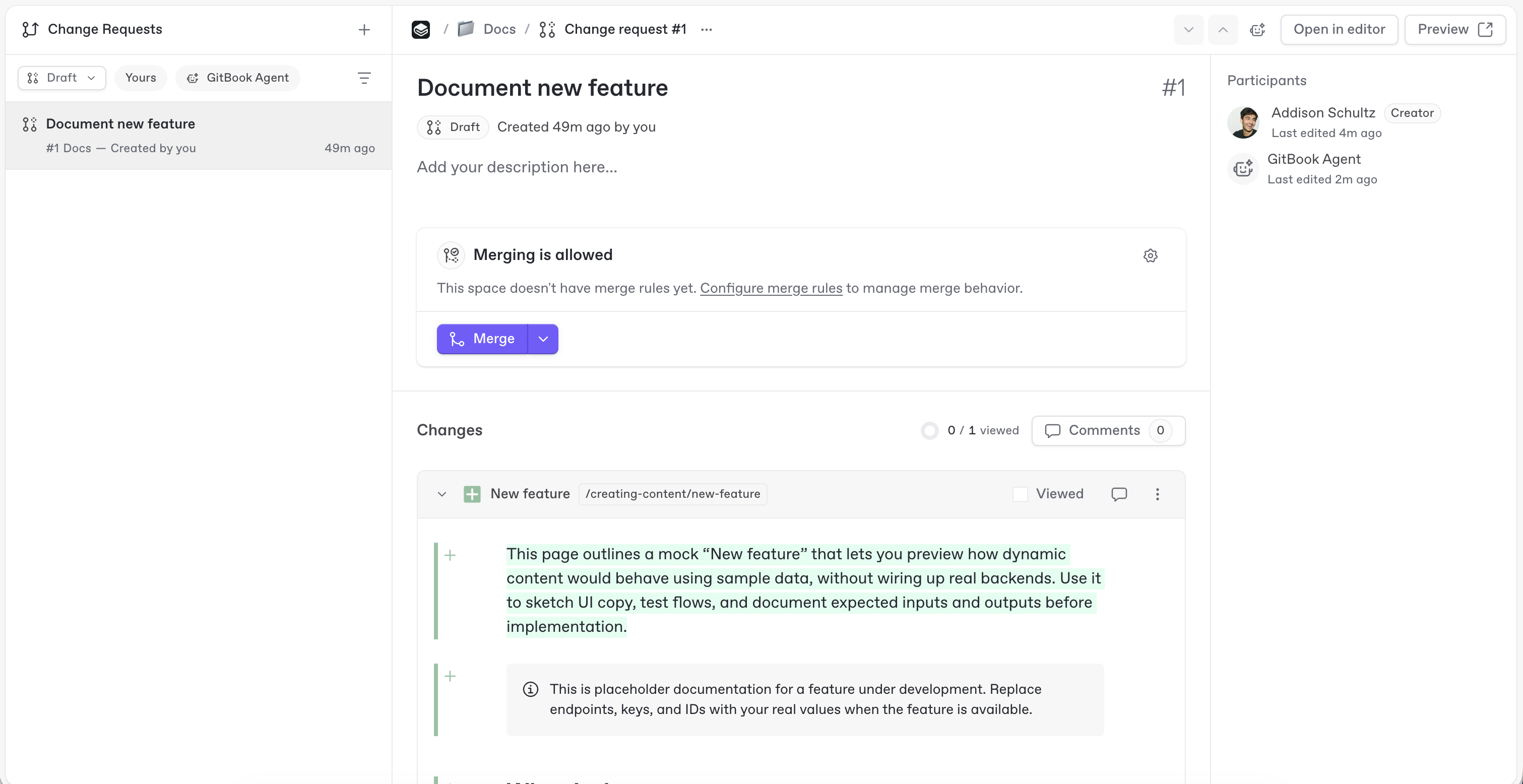This screenshot has height=784, width=1523.
Task: Open the vertical ellipsis menu for New feature
Action: point(1157,494)
